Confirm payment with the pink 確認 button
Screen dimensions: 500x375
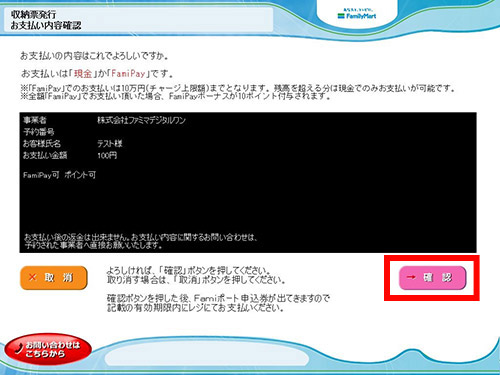pyautogui.click(x=432, y=278)
